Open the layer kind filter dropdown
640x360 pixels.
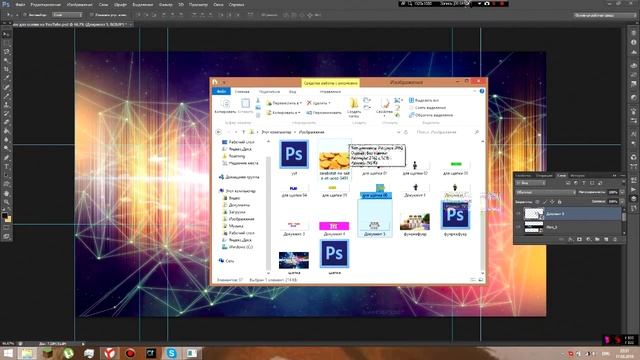click(x=530, y=183)
